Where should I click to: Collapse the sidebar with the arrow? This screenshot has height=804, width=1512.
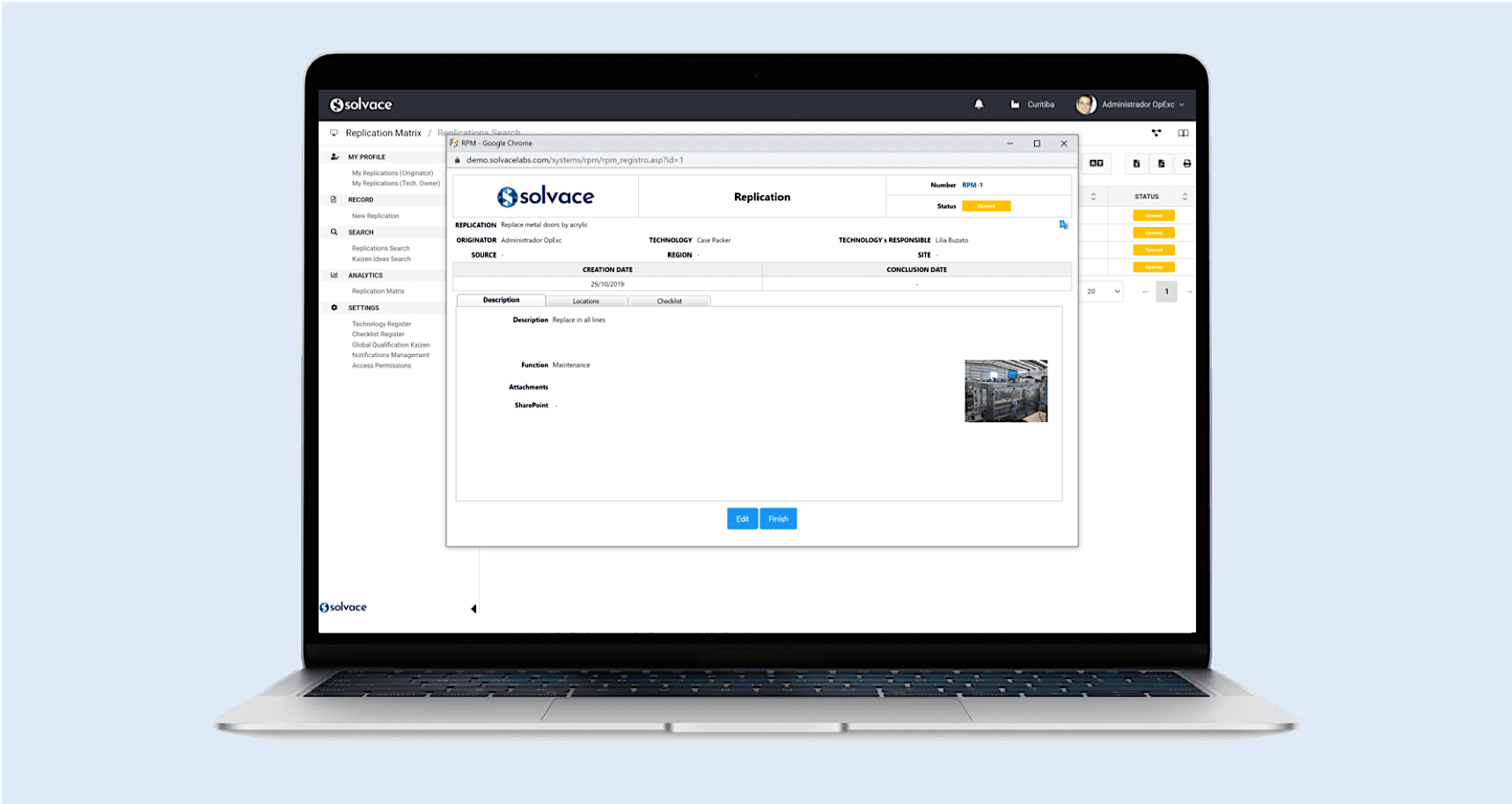[473, 609]
